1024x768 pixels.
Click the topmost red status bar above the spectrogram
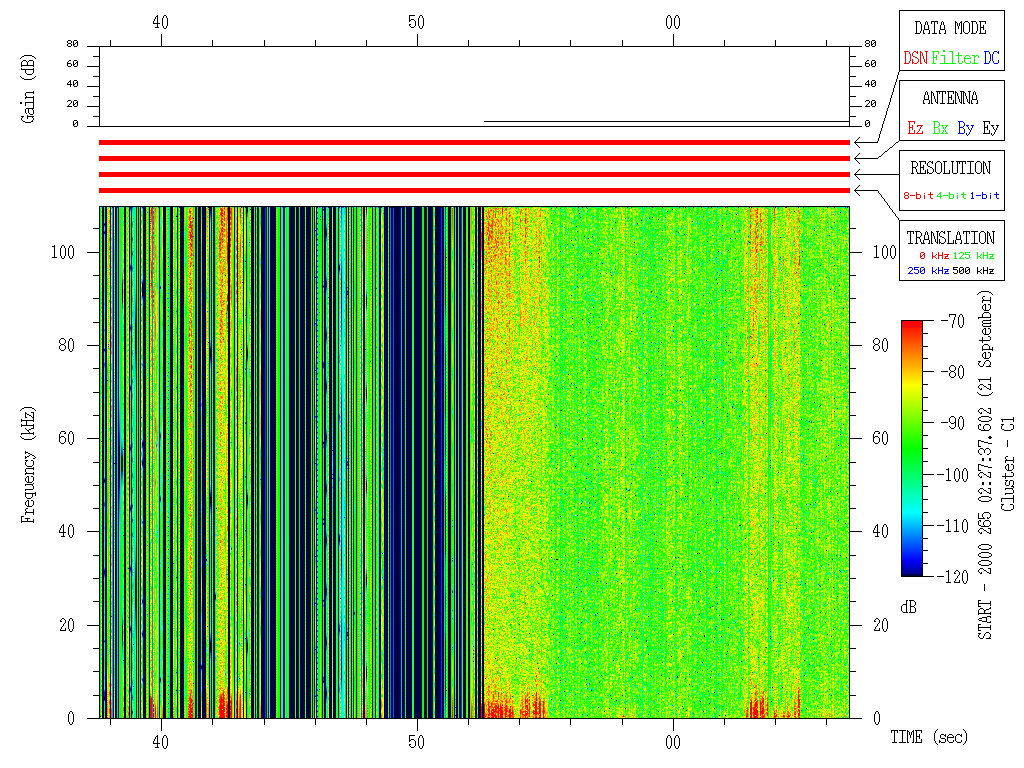tap(474, 143)
